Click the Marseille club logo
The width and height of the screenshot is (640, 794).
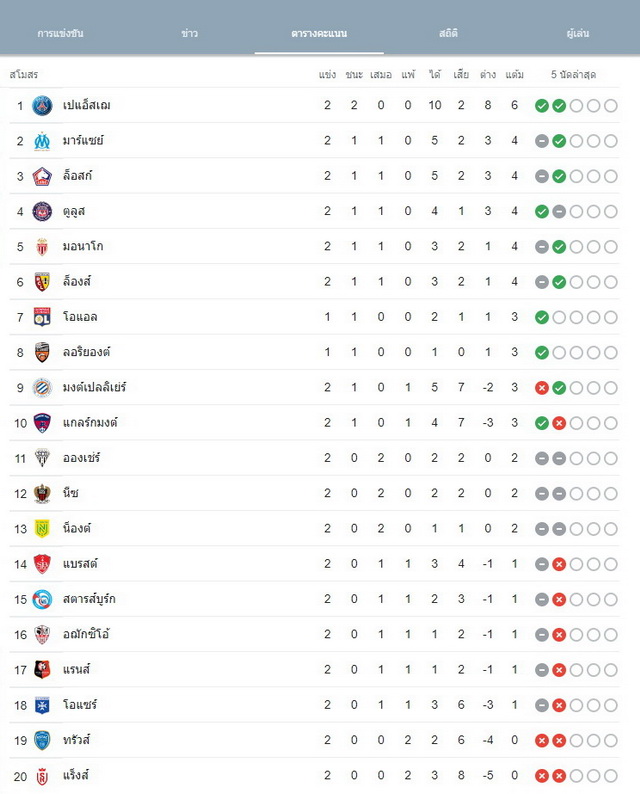tap(42, 141)
